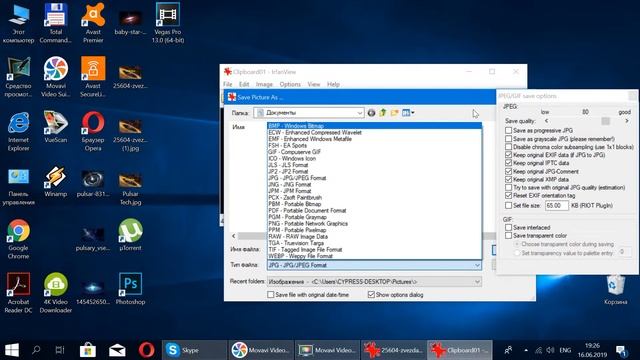Select Movavi Video Suite desktop icon
Screen dimensions: 640x360
coord(56,77)
